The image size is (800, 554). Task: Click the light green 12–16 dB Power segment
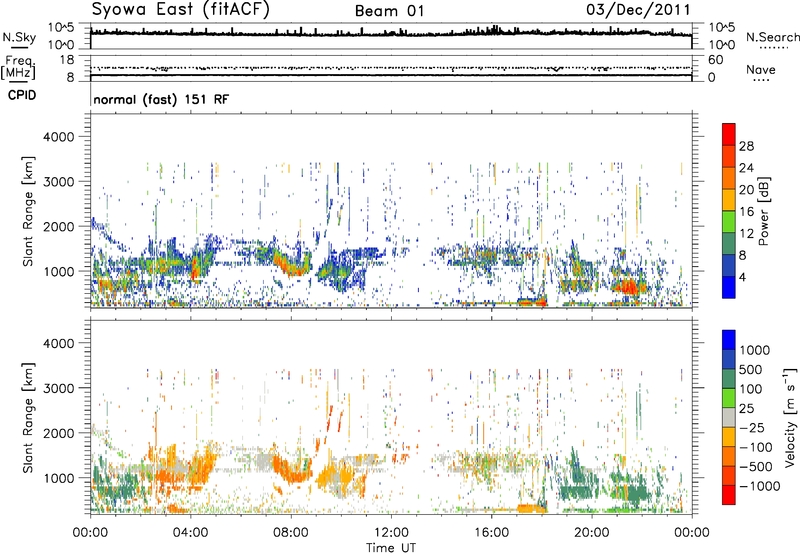tap(729, 221)
